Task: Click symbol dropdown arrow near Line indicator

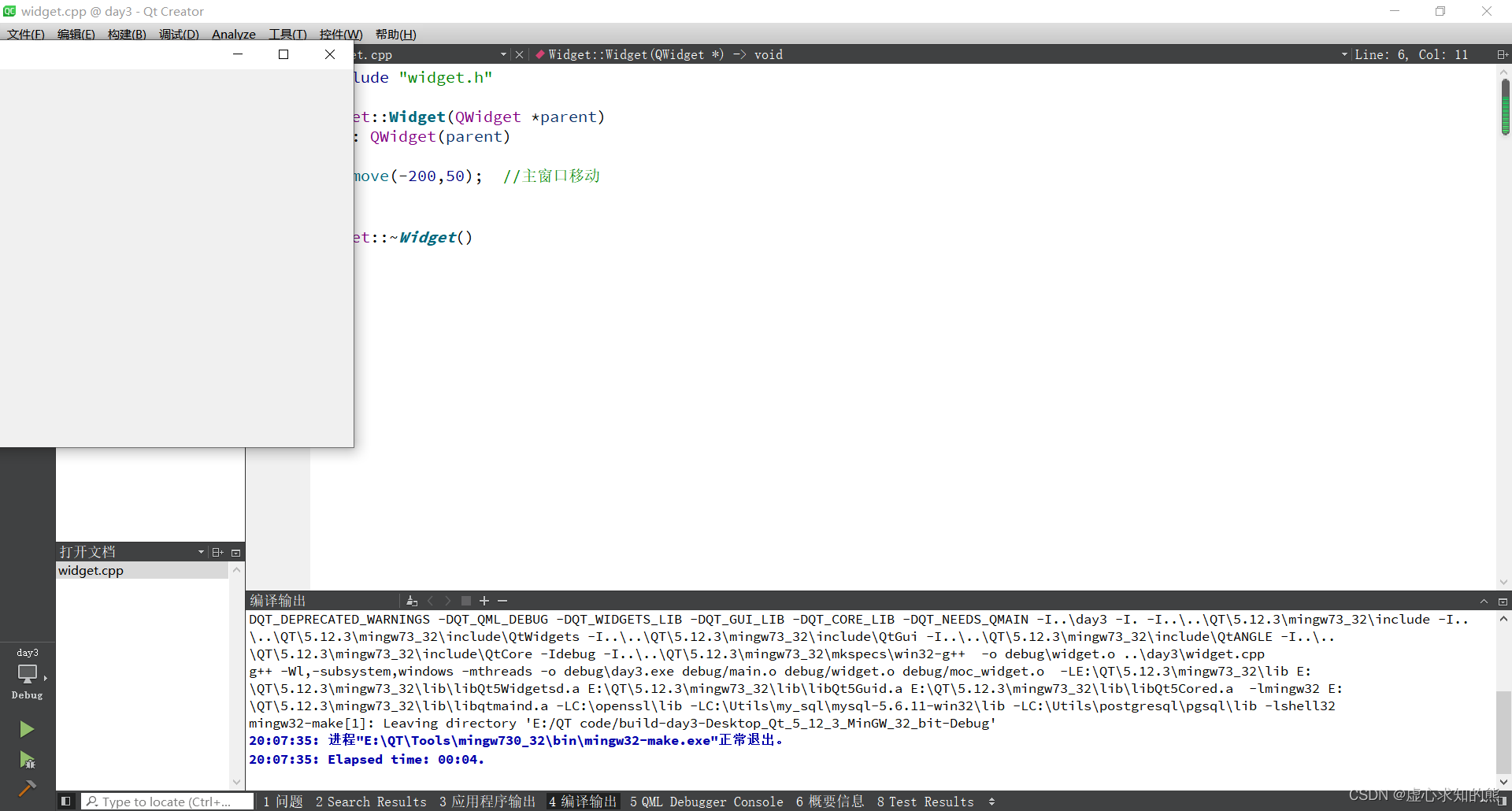Action: tap(1344, 54)
